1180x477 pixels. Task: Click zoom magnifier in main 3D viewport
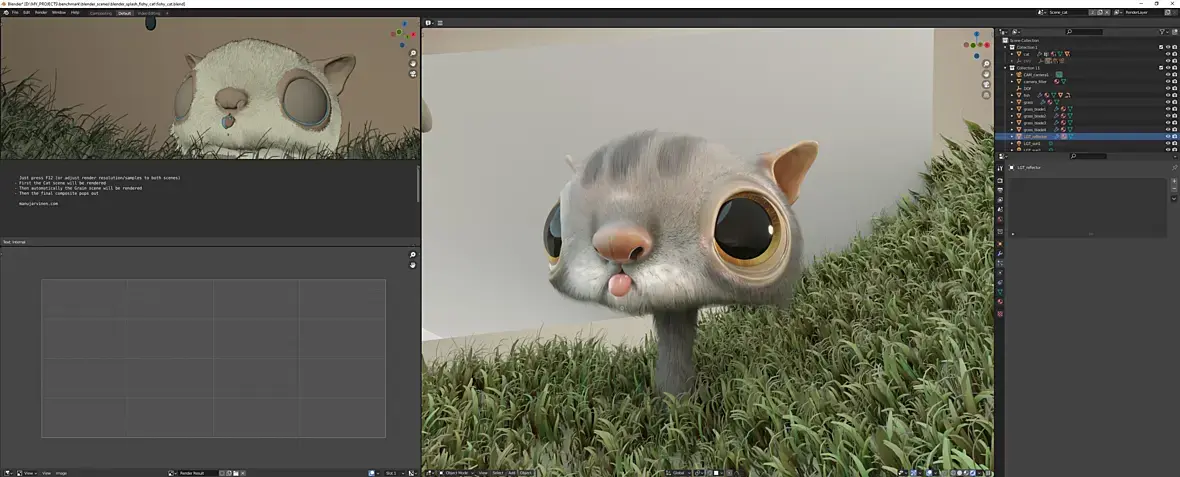[987, 64]
